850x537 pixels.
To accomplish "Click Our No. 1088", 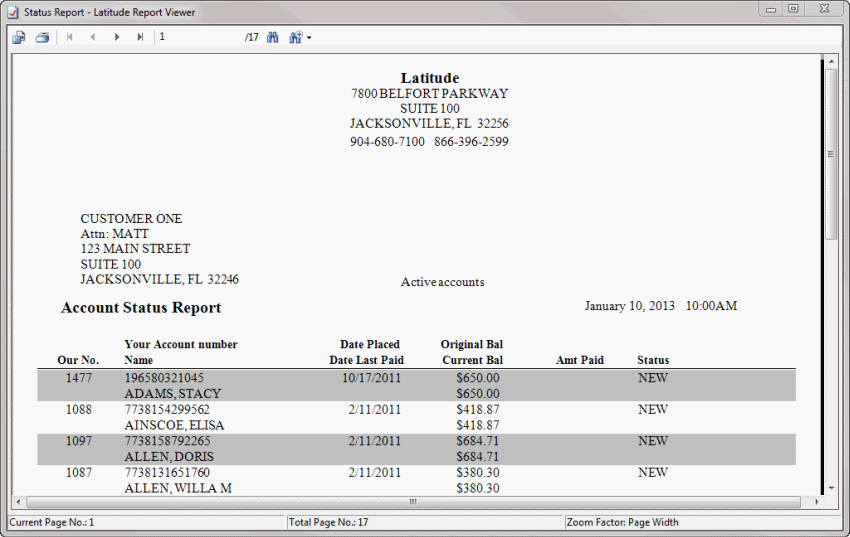I will coord(79,410).
